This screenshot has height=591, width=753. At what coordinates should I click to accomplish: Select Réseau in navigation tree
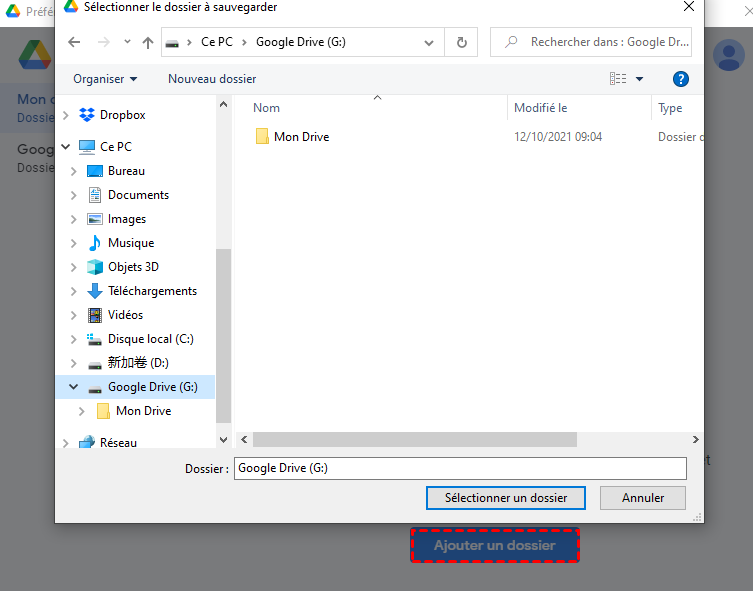point(118,442)
